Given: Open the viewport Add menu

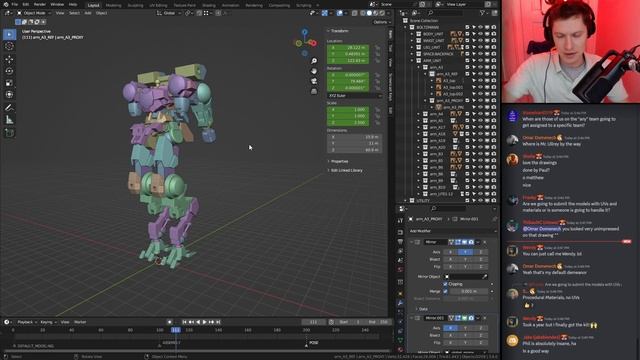Looking at the screenshot, I should click(x=88, y=13).
